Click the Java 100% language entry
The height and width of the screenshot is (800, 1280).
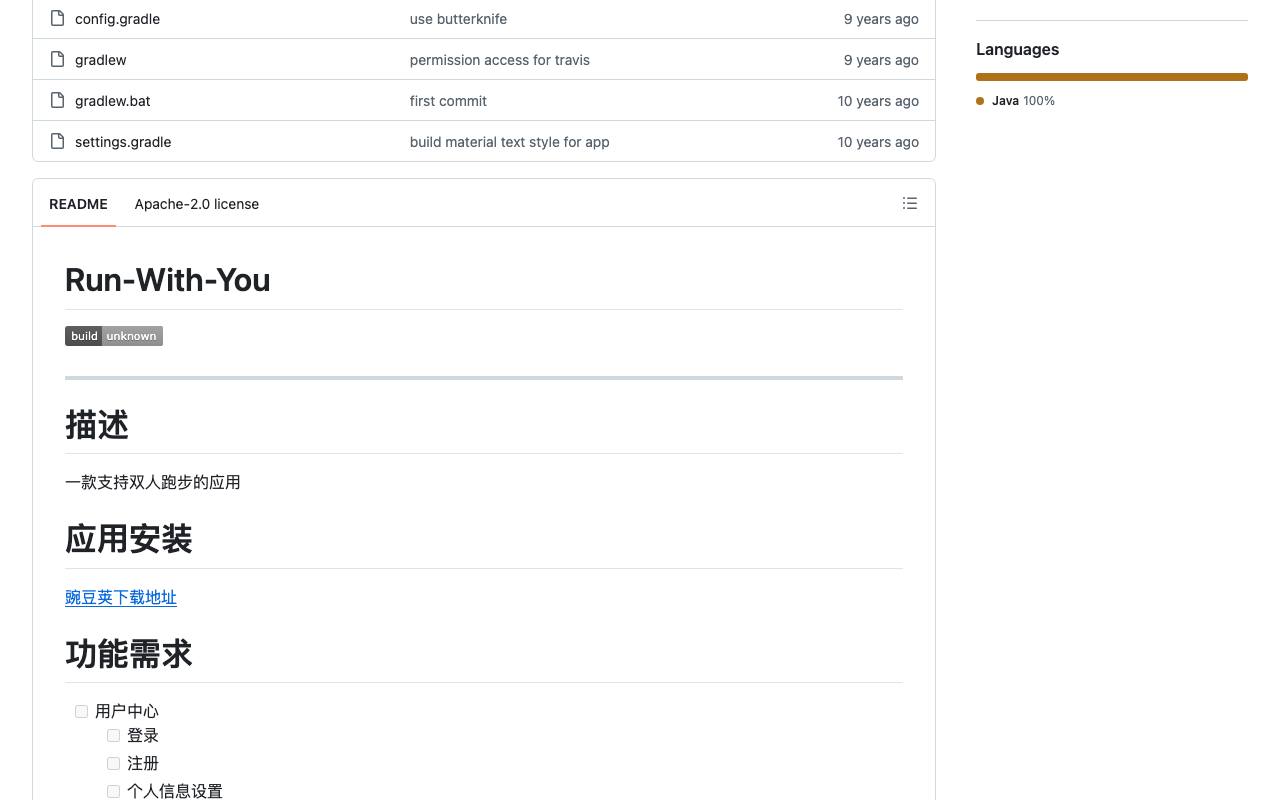[x=1016, y=101]
